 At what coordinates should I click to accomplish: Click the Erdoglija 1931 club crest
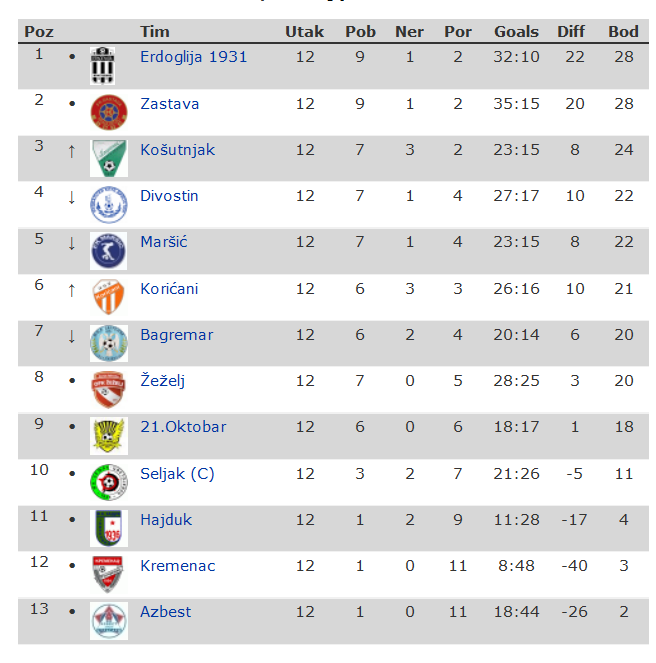point(104,67)
